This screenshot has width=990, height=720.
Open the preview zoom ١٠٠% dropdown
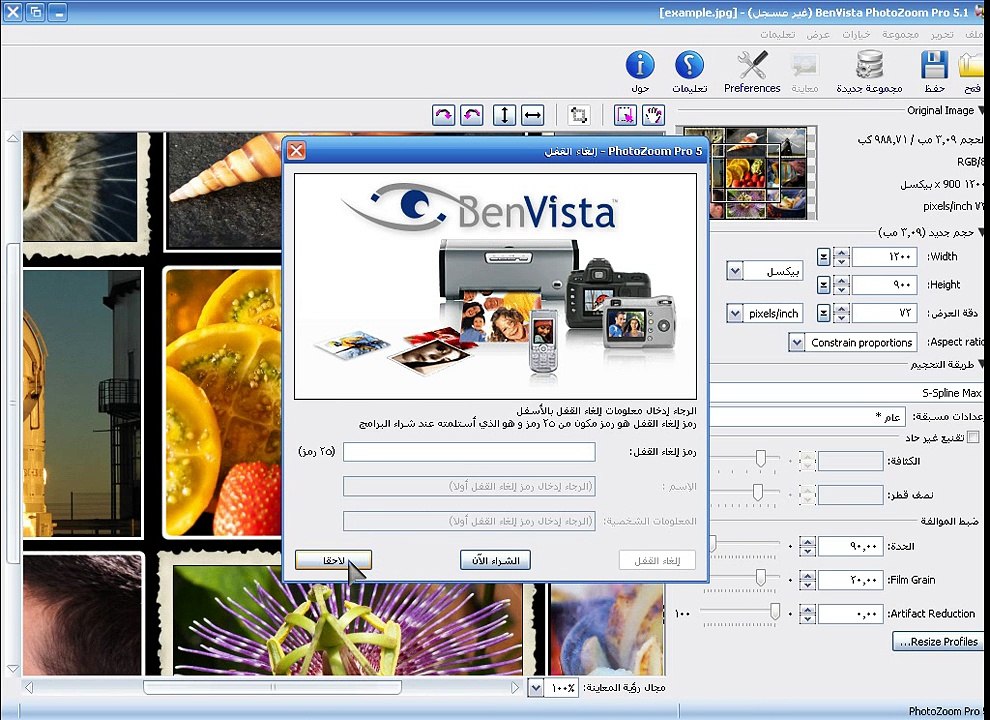tap(535, 688)
